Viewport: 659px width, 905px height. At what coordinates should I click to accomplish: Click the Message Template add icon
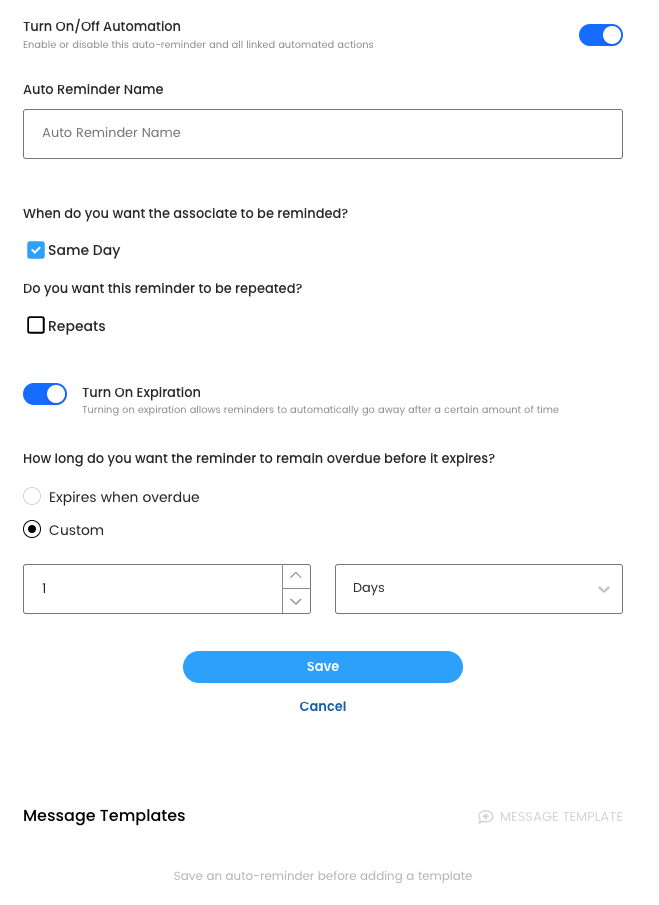pyautogui.click(x=486, y=817)
